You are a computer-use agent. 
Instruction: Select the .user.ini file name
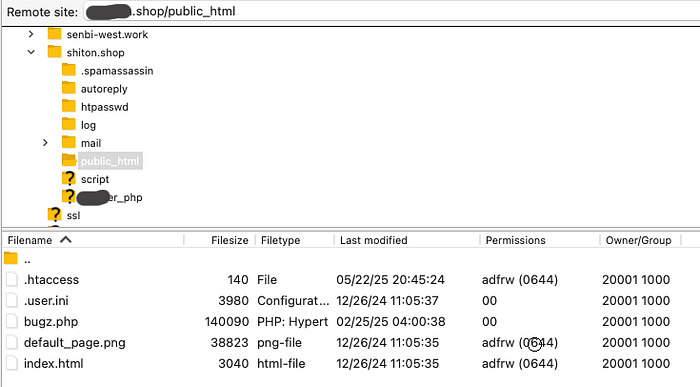point(46,301)
